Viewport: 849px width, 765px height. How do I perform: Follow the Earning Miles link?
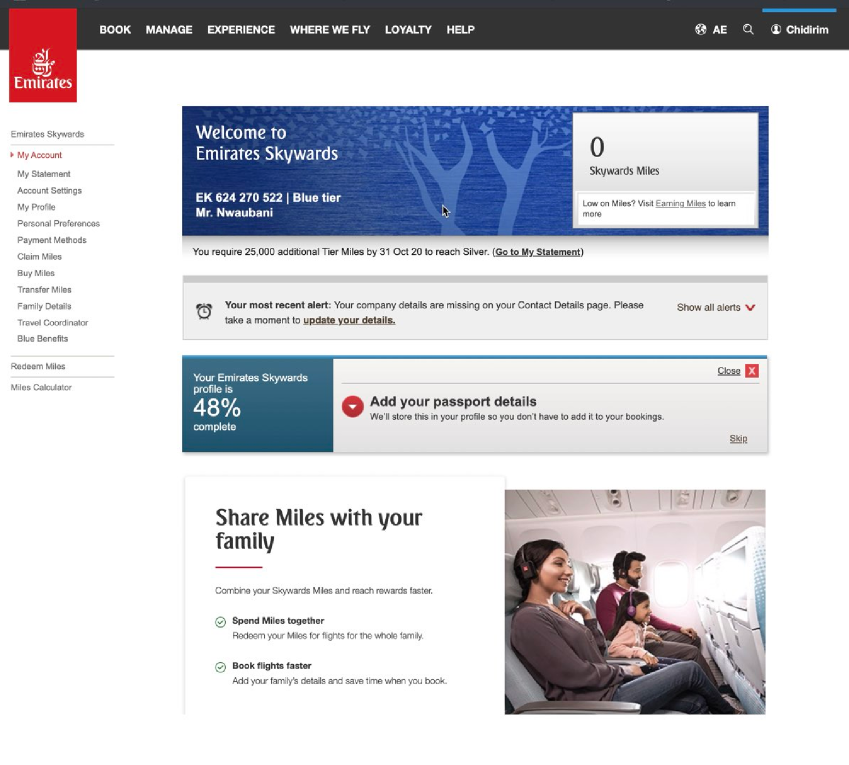681,204
